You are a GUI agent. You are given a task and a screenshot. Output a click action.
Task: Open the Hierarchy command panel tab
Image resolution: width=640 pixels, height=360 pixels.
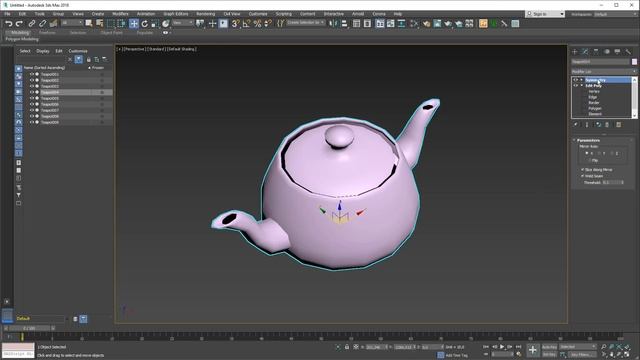click(x=596, y=52)
